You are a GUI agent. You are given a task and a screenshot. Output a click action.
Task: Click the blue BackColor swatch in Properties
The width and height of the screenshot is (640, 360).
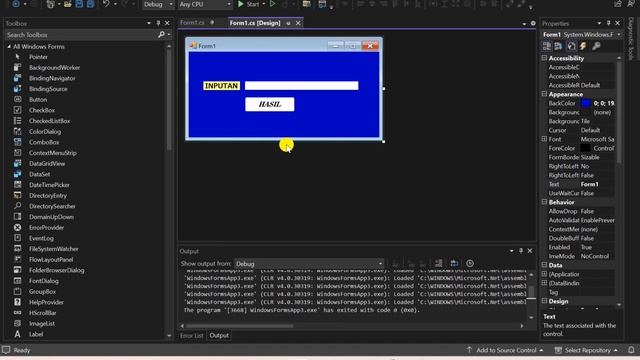click(586, 103)
